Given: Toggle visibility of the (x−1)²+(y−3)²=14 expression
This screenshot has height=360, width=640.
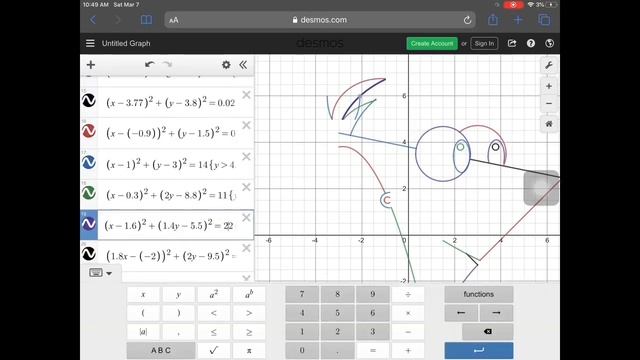Looking at the screenshot, I should click(89, 162).
